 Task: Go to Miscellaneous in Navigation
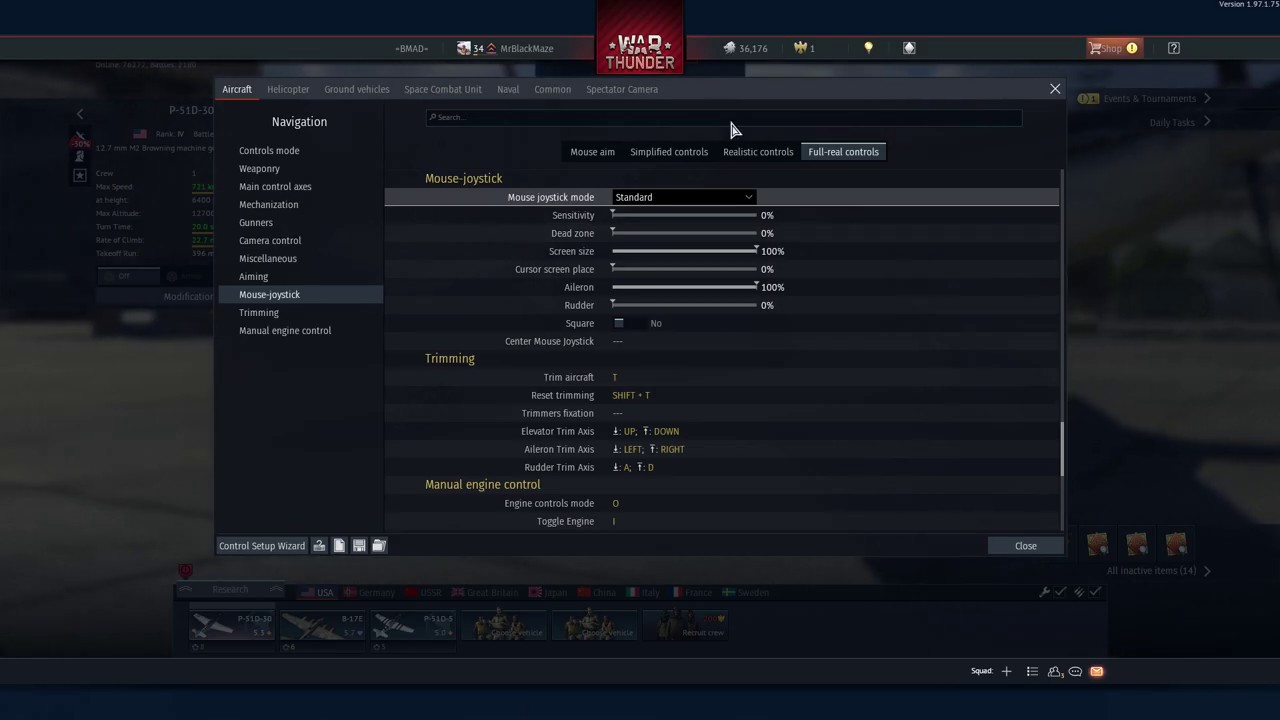268,259
